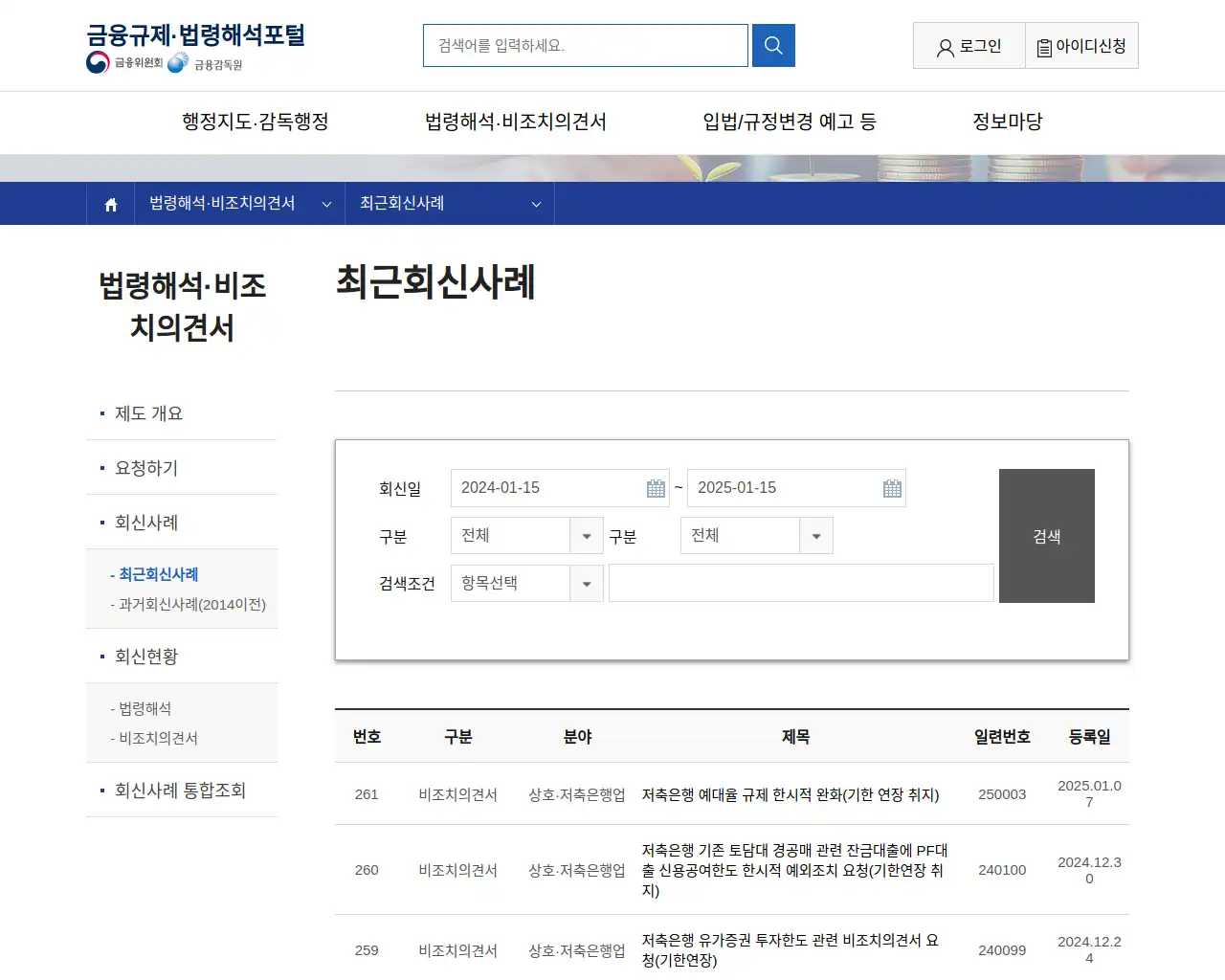Click row number 259
The width and height of the screenshot is (1225, 980).
367,950
